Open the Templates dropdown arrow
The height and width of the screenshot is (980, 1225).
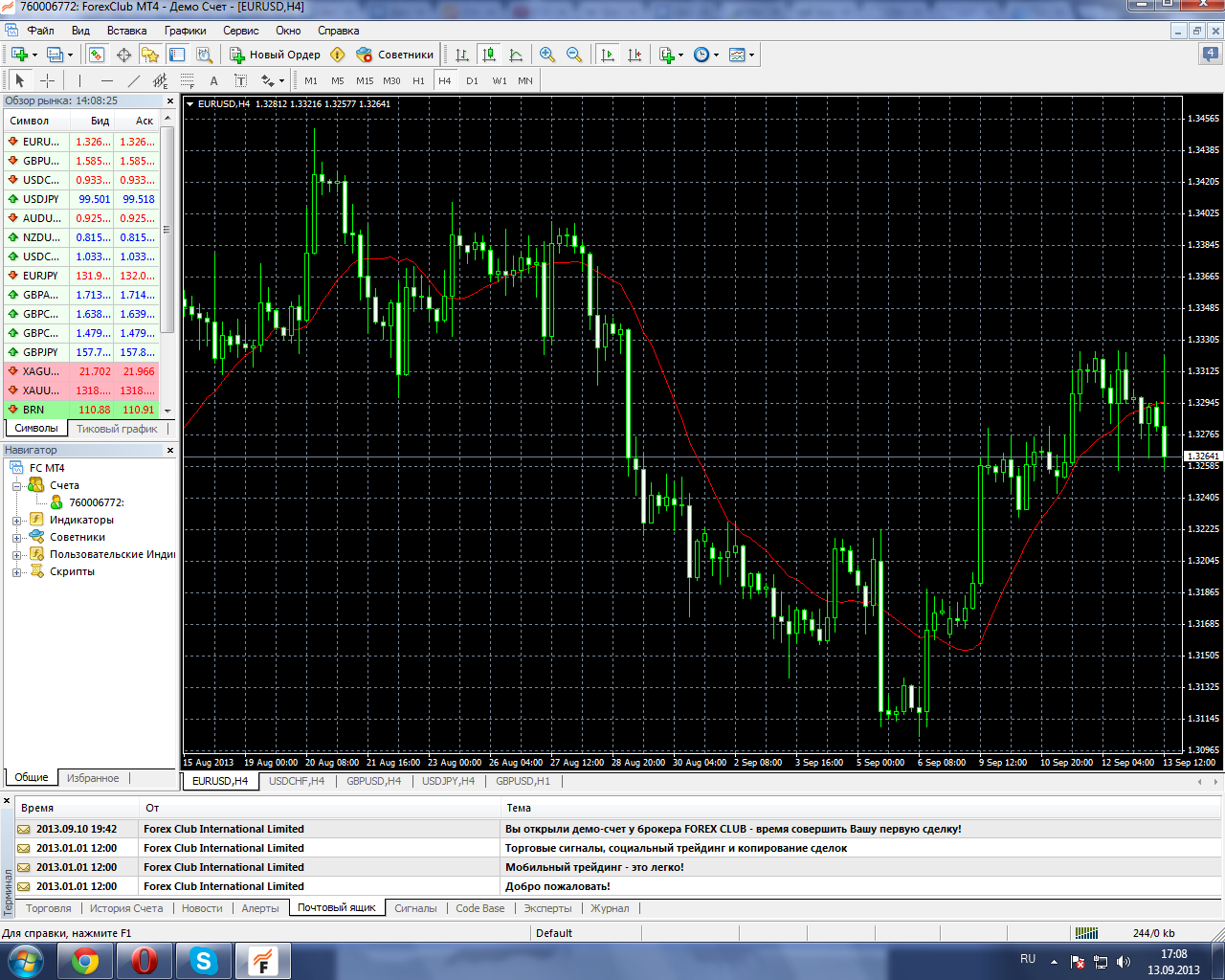click(x=751, y=55)
